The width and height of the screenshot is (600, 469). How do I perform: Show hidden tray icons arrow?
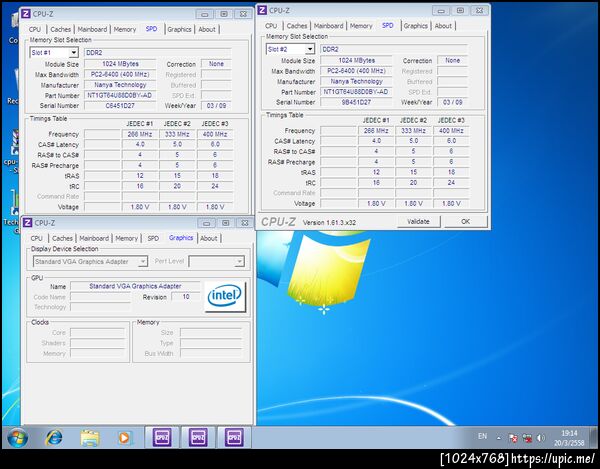coord(499,438)
